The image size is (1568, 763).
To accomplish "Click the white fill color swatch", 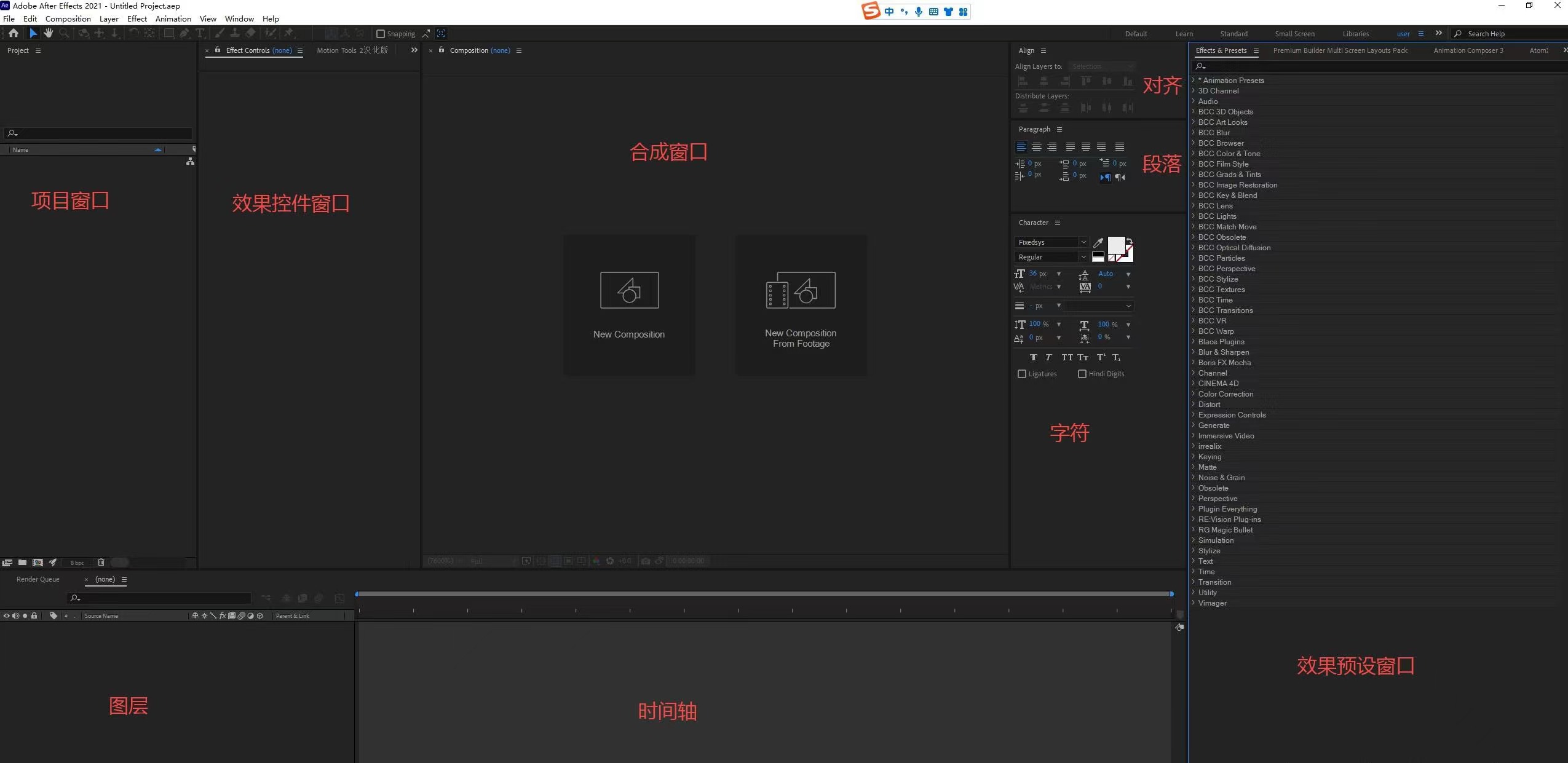I will 1115,245.
